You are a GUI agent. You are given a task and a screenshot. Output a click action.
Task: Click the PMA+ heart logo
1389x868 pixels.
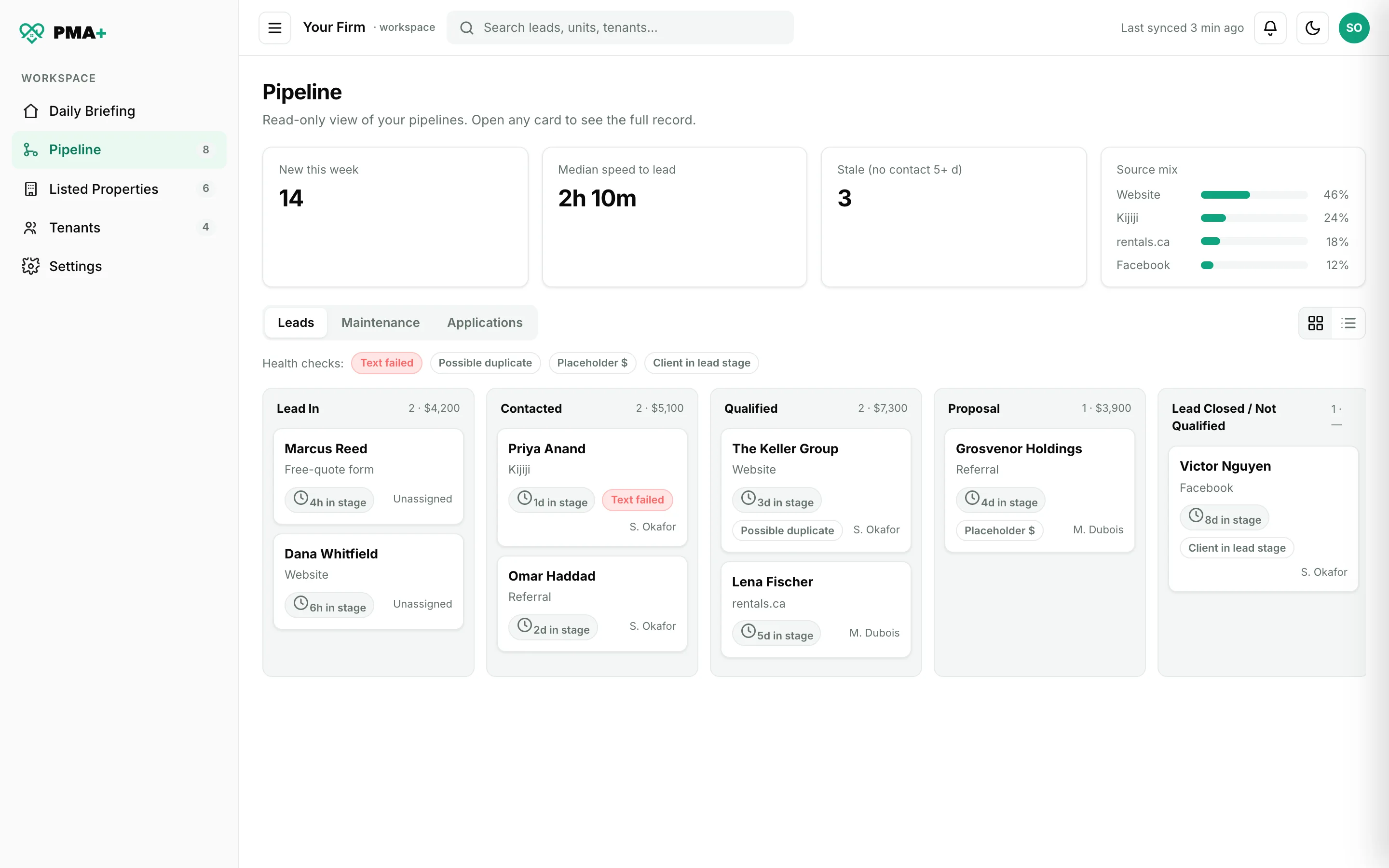click(x=31, y=33)
